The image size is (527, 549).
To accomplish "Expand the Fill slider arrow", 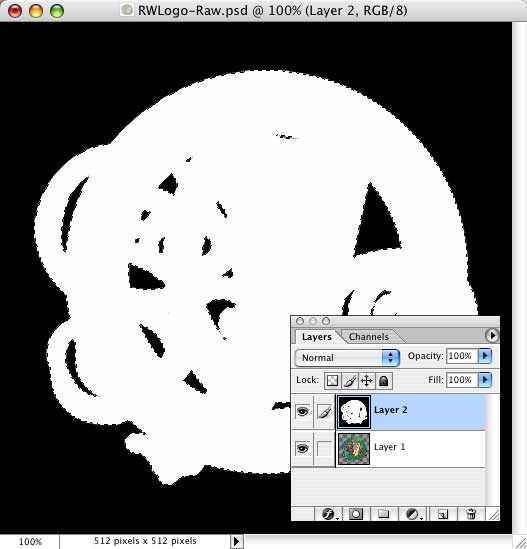I will (x=485, y=380).
